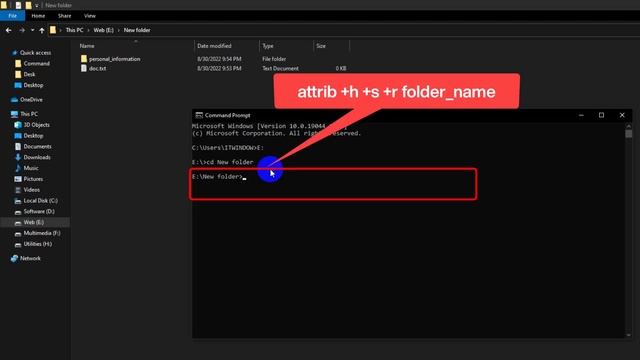Click the Command Prompt title bar icon
The width and height of the screenshot is (640, 360).
[199, 115]
